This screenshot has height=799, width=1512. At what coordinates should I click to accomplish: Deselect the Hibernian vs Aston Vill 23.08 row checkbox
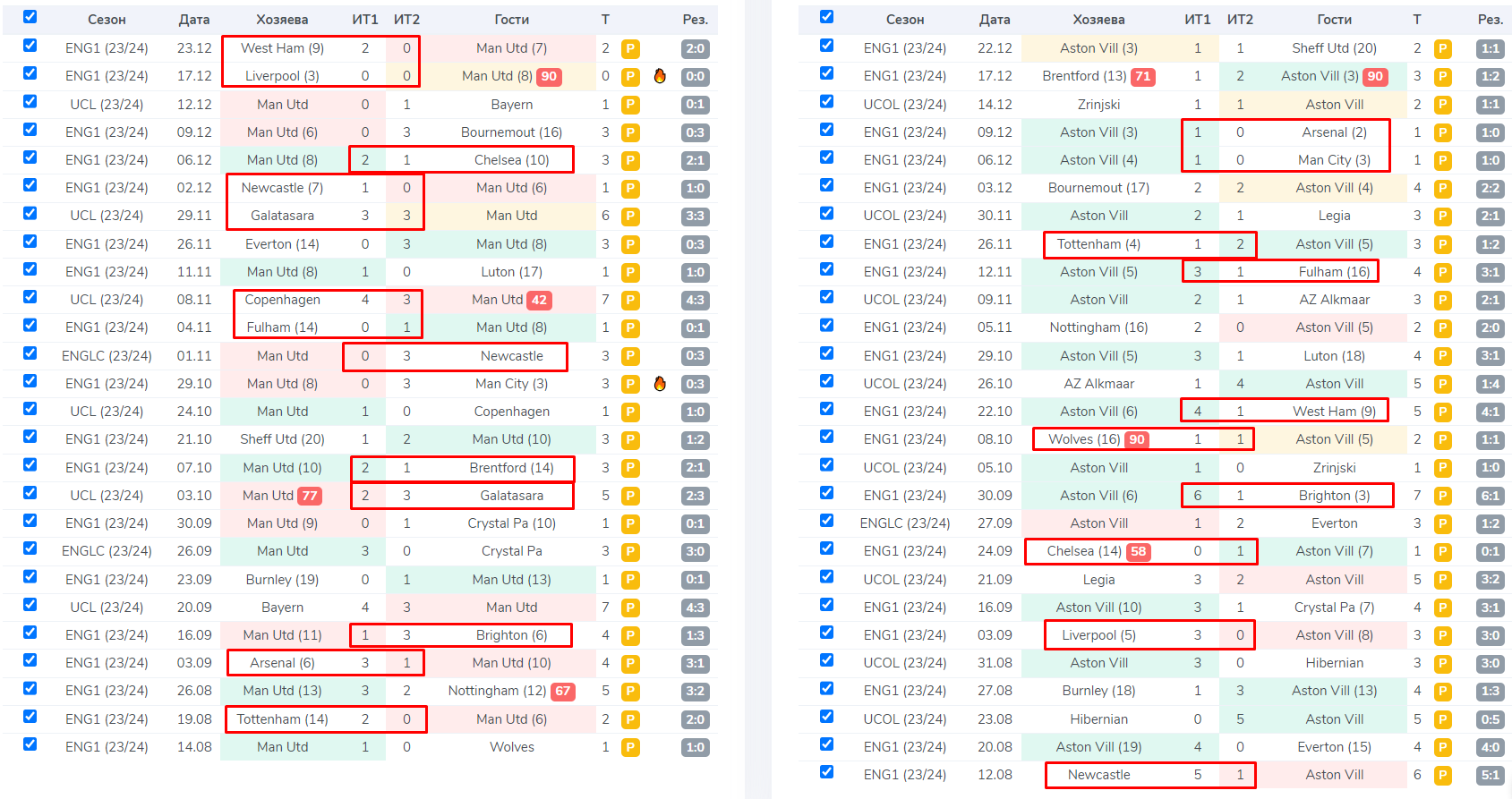click(x=826, y=717)
